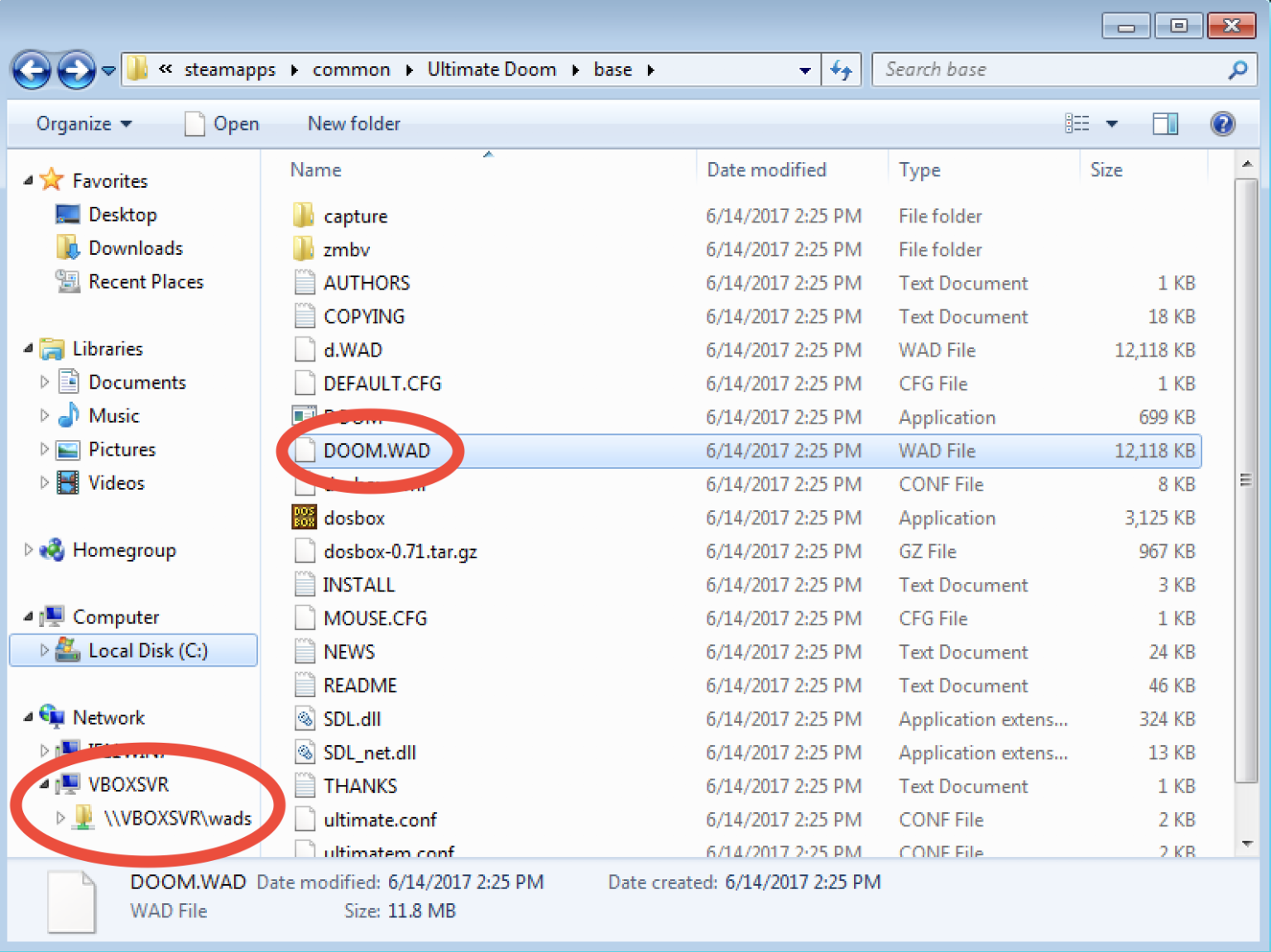Click the scrollbar up arrow
The width and height of the screenshot is (1271, 952).
[1246, 164]
